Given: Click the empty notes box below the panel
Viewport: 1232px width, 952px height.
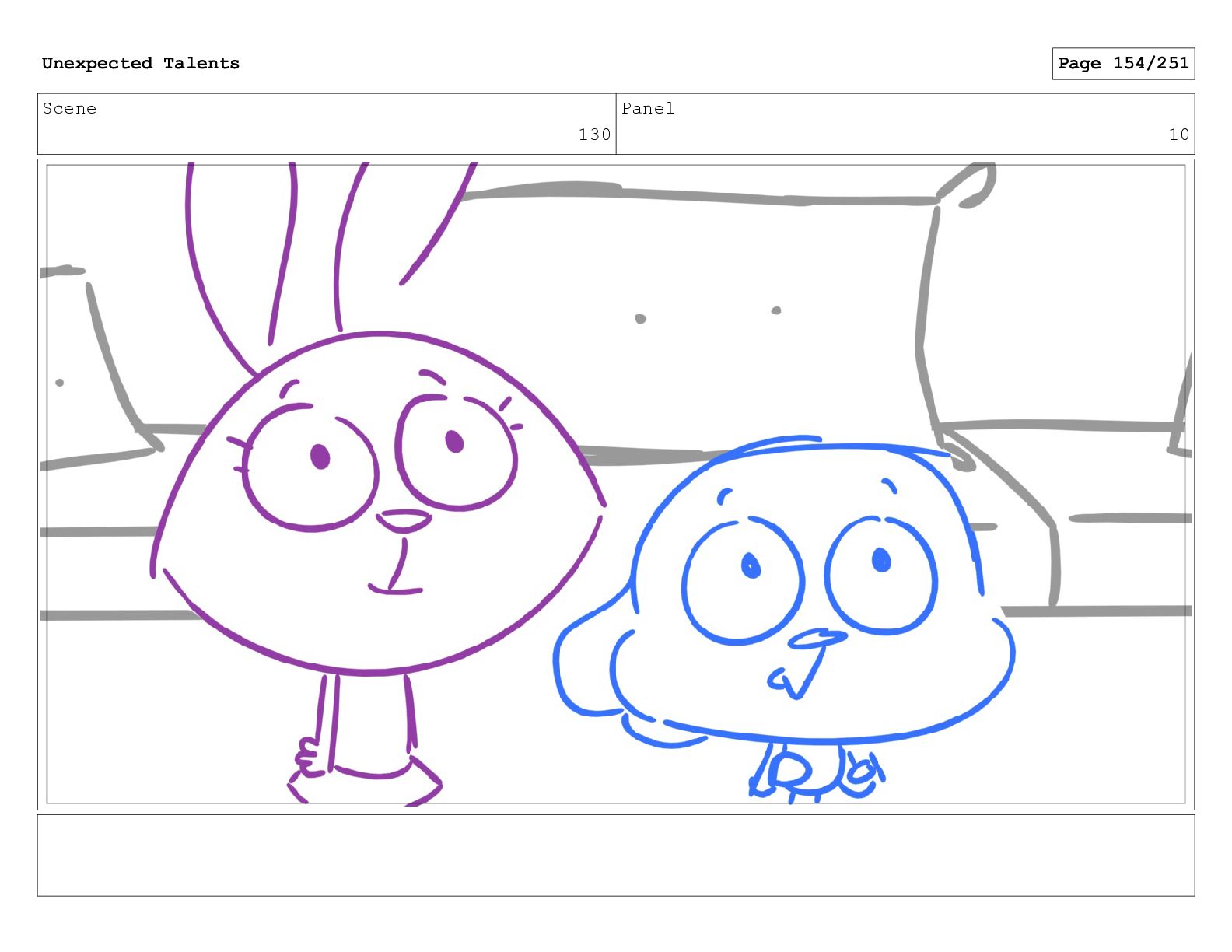Looking at the screenshot, I should click(616, 856).
